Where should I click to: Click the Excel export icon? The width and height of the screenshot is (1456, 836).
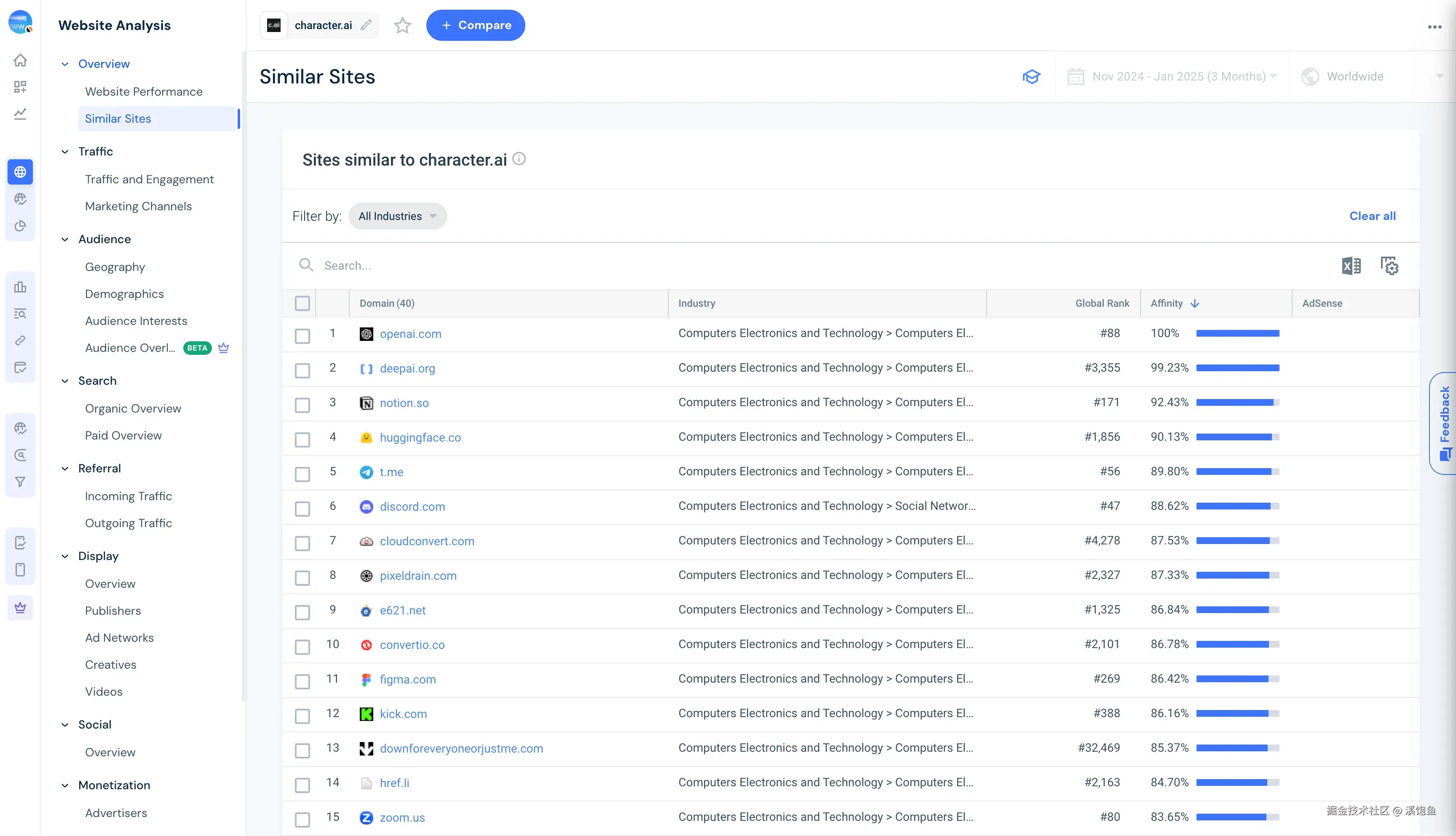[1351, 265]
